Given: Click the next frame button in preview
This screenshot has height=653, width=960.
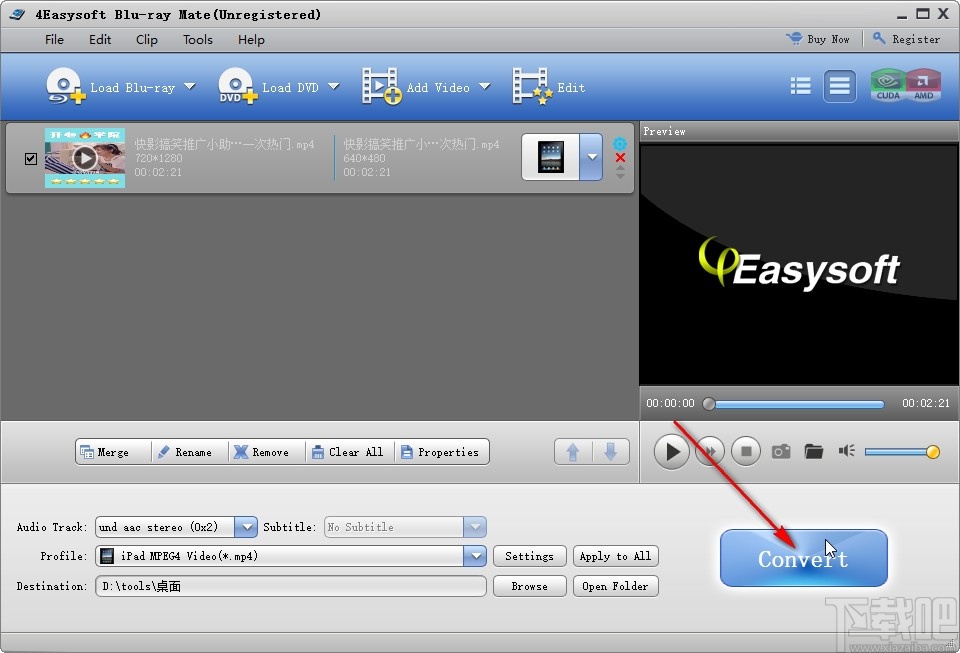Looking at the screenshot, I should [x=710, y=452].
